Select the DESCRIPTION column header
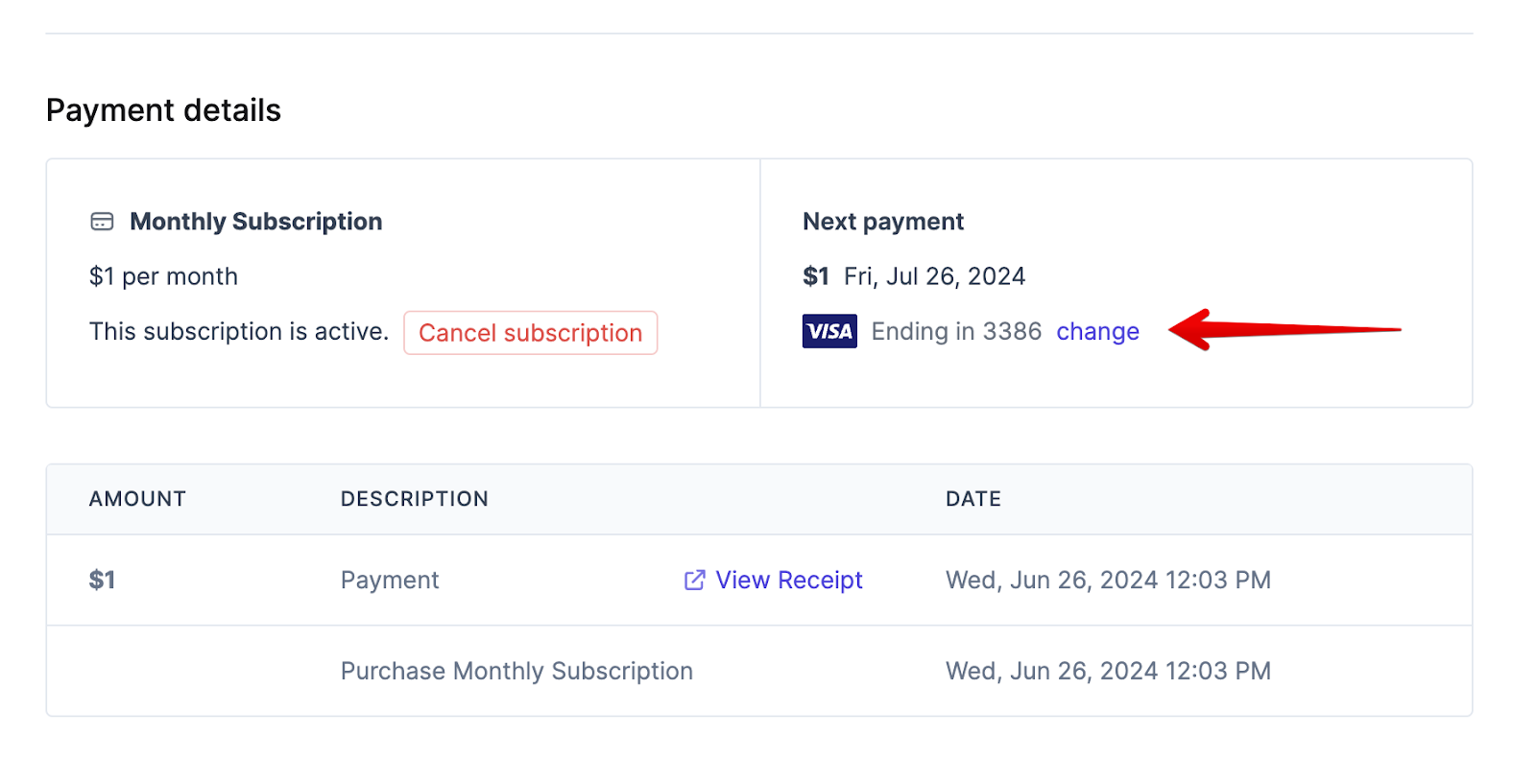This screenshot has height=784, width=1536. point(414,498)
